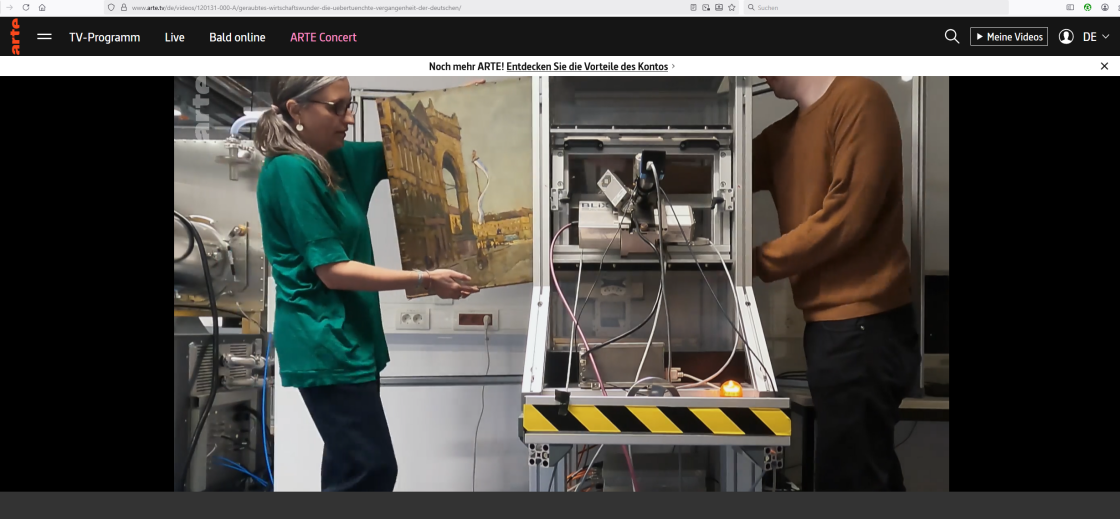Click the ARTE logo
The width and height of the screenshot is (1120, 519).
tap(15, 37)
